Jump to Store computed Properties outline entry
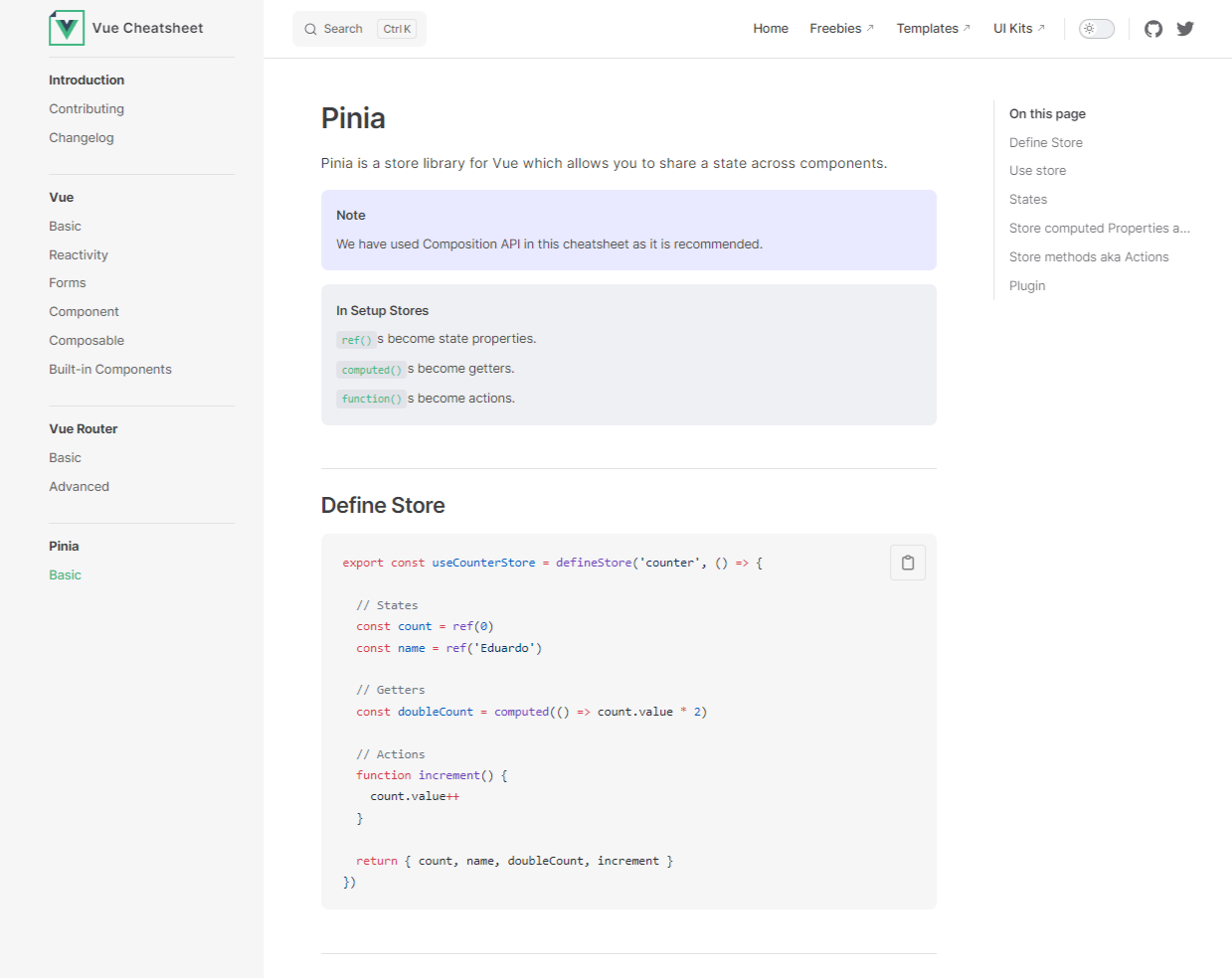The height and width of the screenshot is (978, 1232). point(1100,229)
